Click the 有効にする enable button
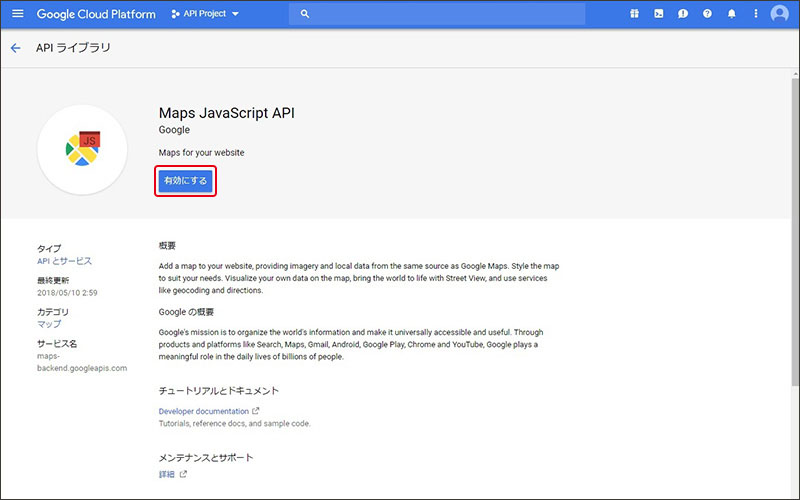800x500 pixels. (185, 181)
